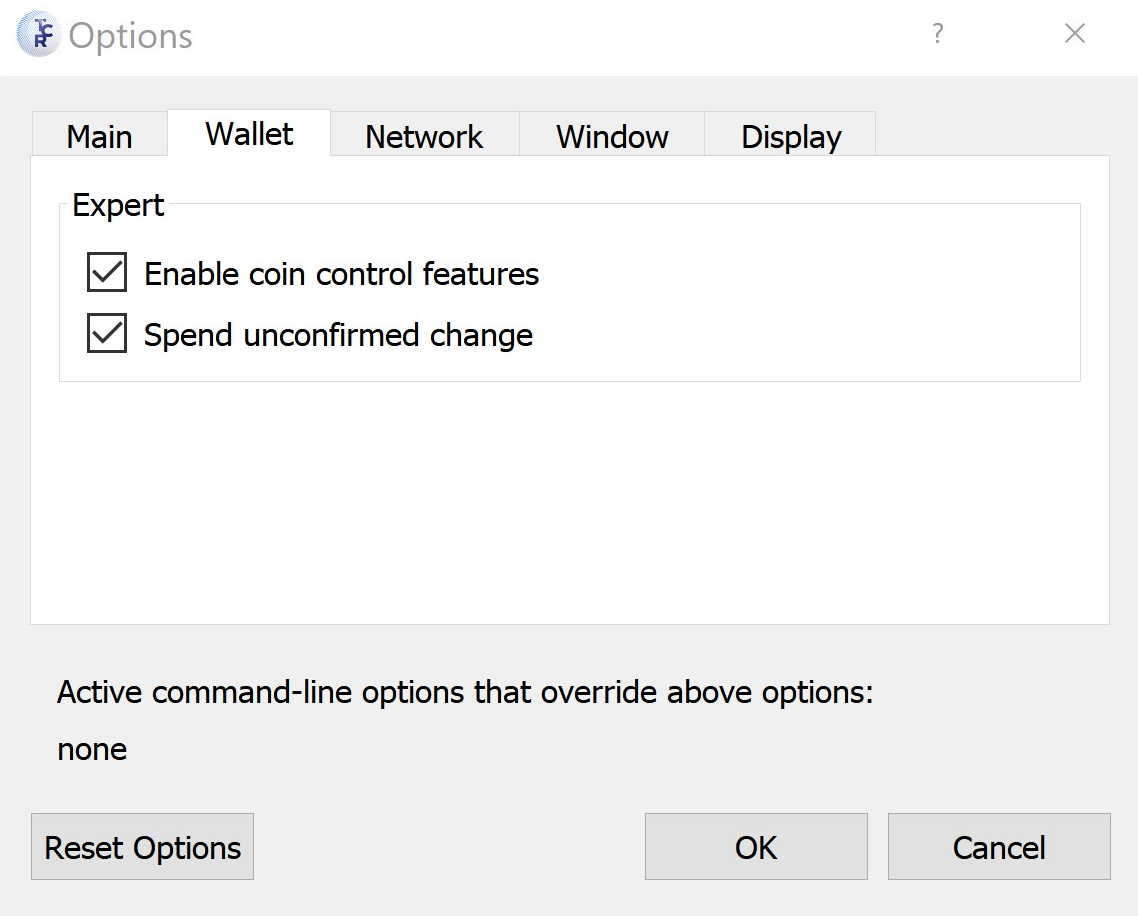
Task: Close the Options dialog with X
Action: point(1075,33)
